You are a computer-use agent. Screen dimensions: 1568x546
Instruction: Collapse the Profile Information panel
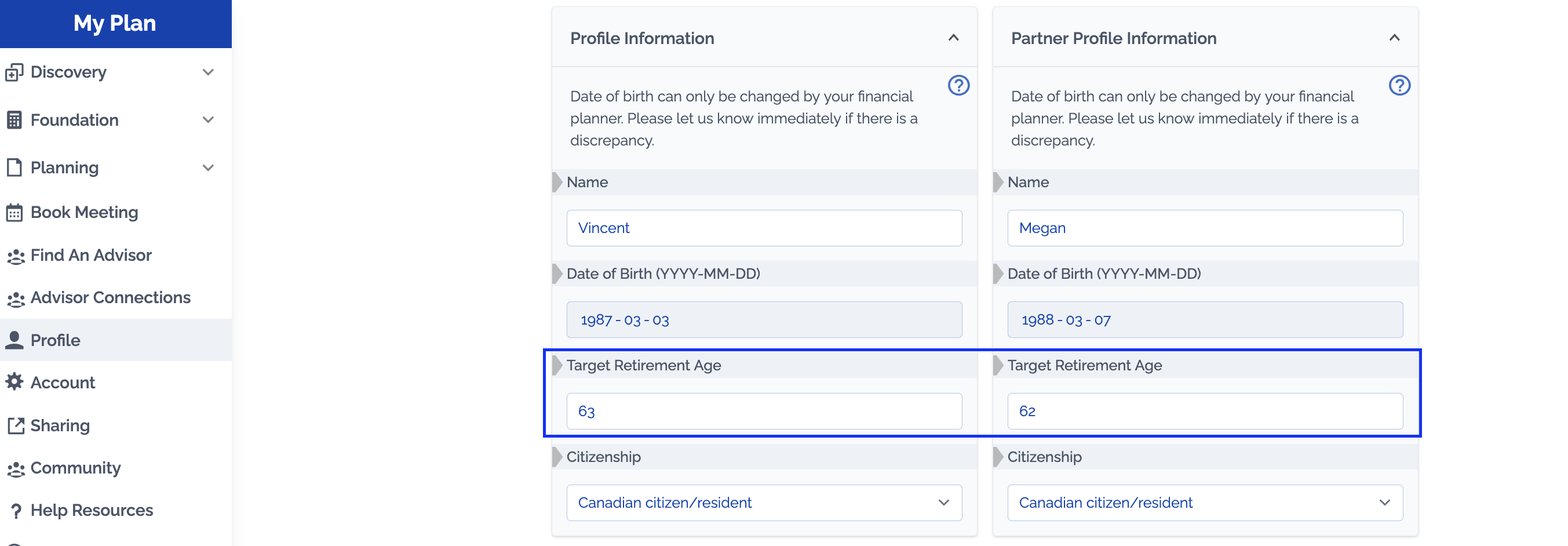pyautogui.click(x=953, y=38)
